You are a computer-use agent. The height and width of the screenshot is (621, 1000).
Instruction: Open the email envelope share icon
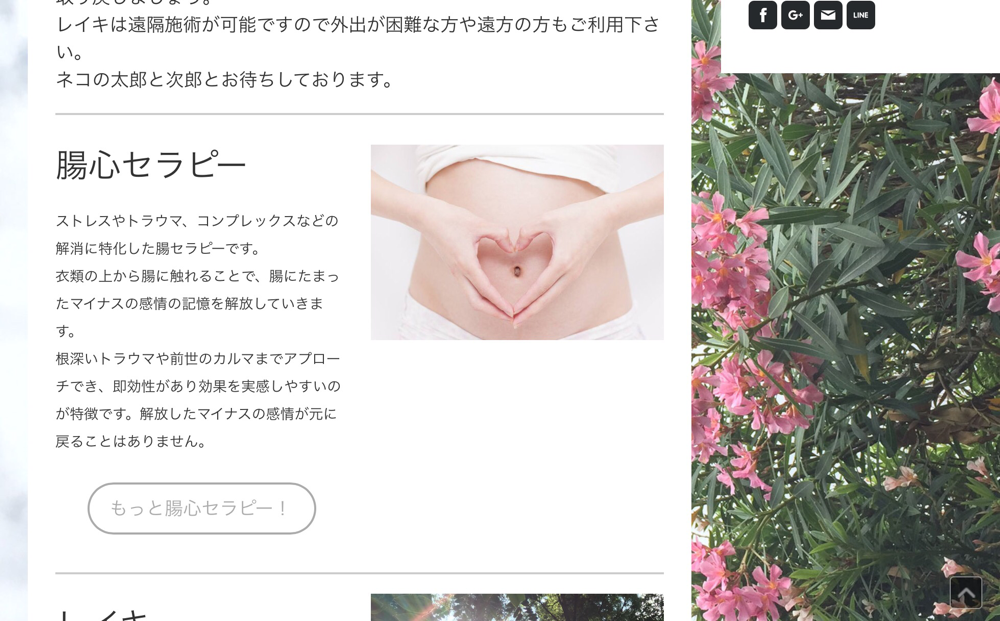(828, 15)
